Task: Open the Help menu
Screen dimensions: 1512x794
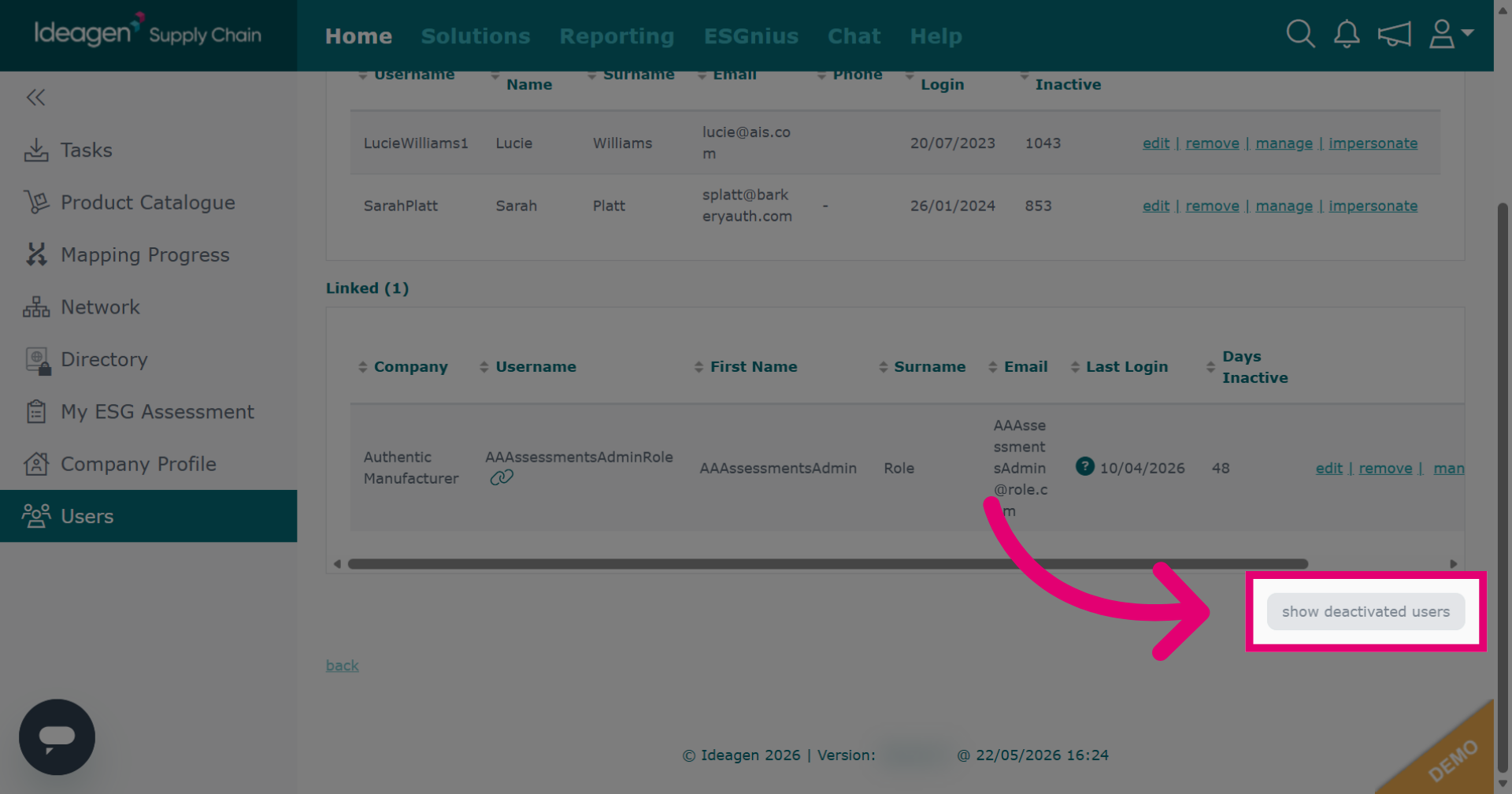Action: tap(936, 36)
